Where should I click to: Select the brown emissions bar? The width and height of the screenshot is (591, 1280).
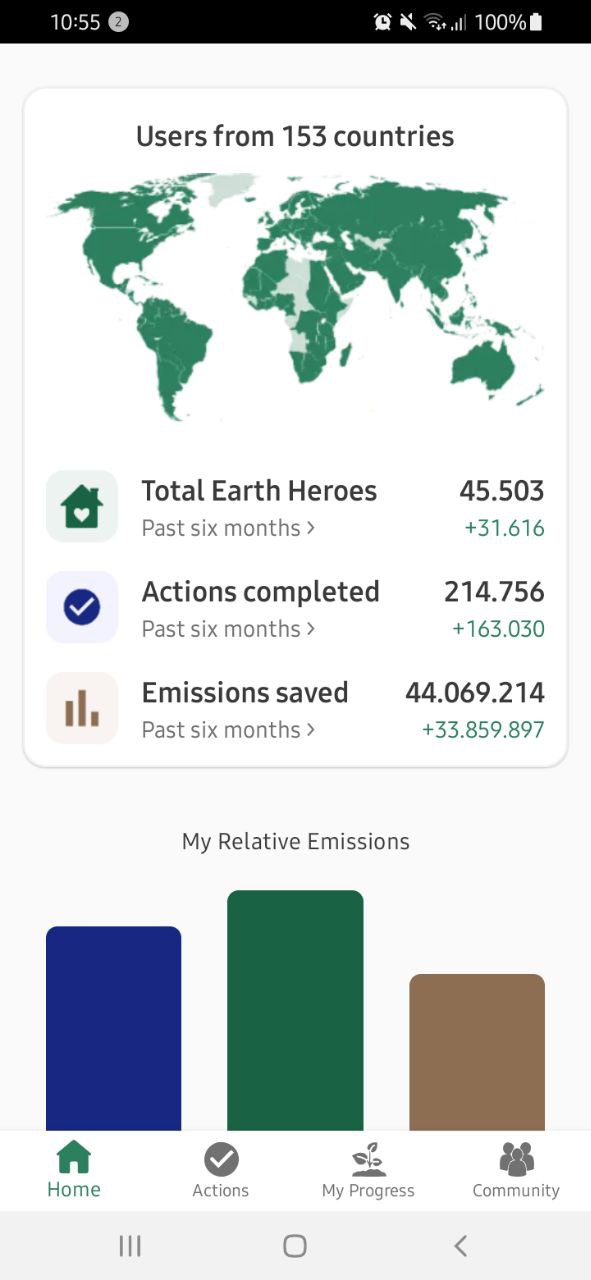477,1052
